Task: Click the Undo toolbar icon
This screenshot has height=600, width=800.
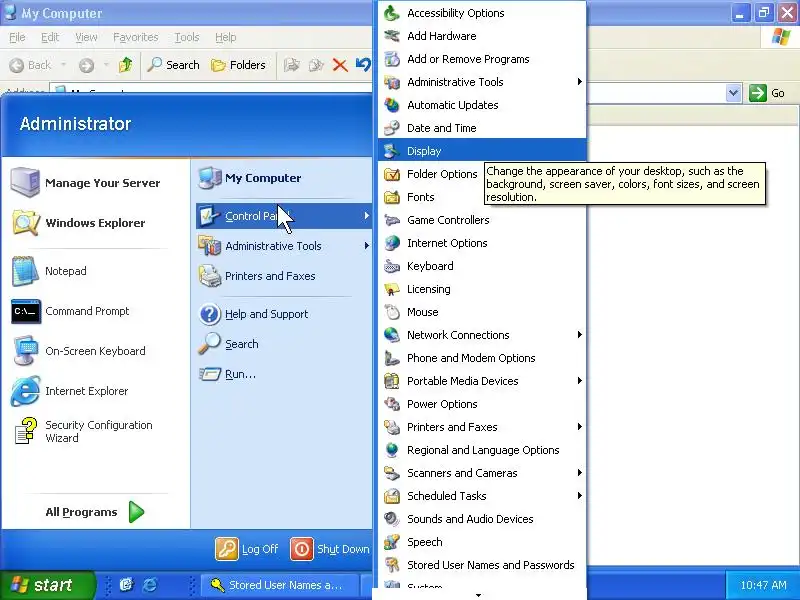Action: coord(363,65)
